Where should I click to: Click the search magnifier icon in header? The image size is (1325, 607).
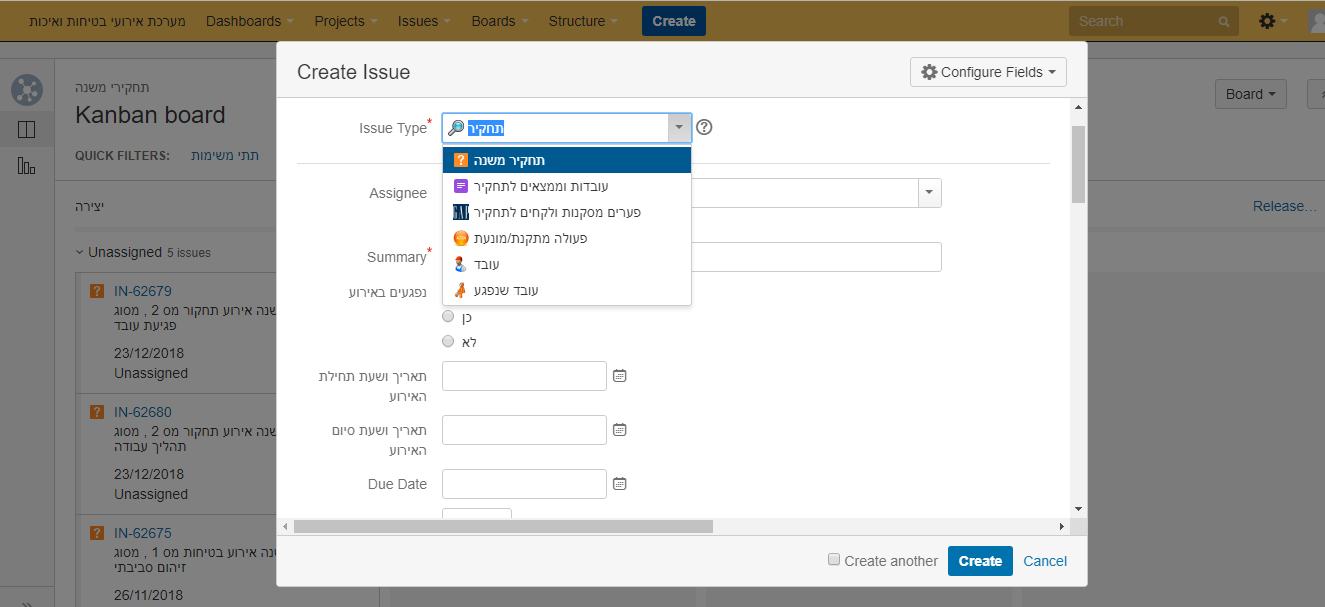click(1224, 21)
